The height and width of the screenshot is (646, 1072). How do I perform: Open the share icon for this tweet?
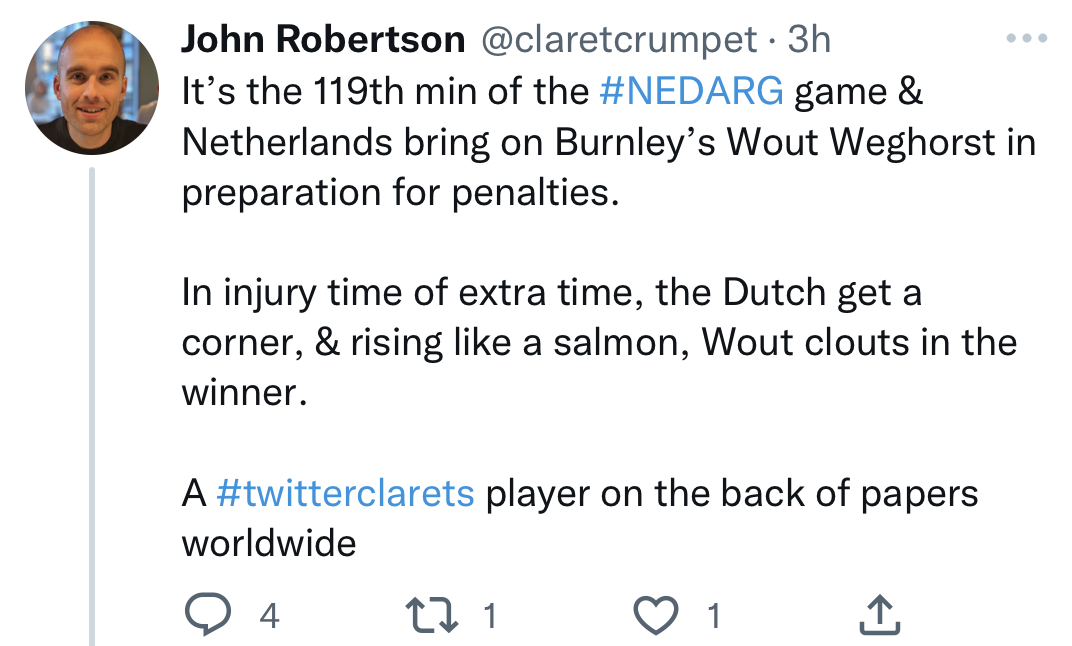[880, 616]
